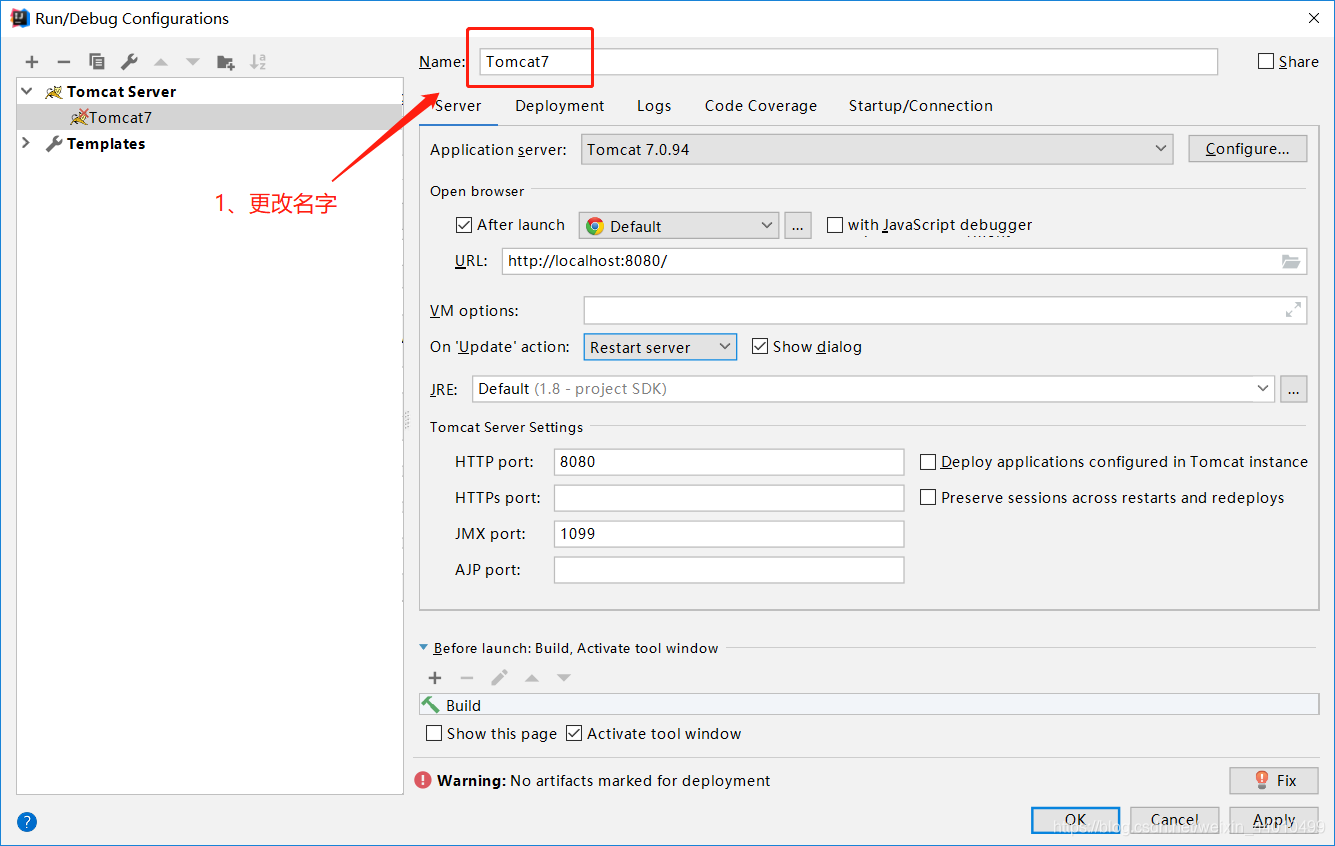The height and width of the screenshot is (846, 1335).
Task: Move configuration down with the top toolbar arrow
Action: pos(193,62)
